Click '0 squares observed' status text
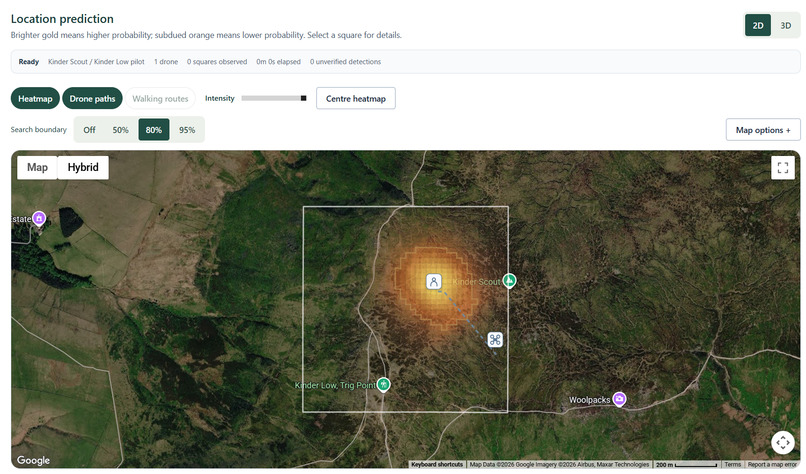 coord(217,62)
